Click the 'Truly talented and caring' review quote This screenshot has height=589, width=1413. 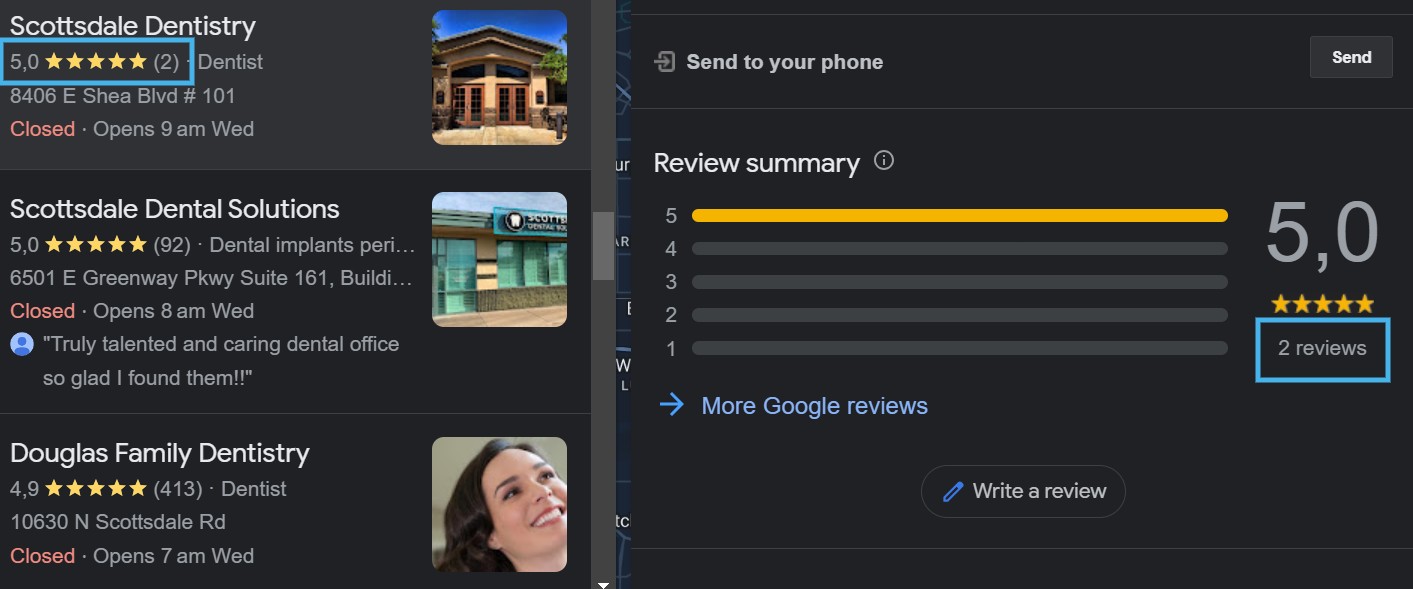pyautogui.click(x=221, y=361)
